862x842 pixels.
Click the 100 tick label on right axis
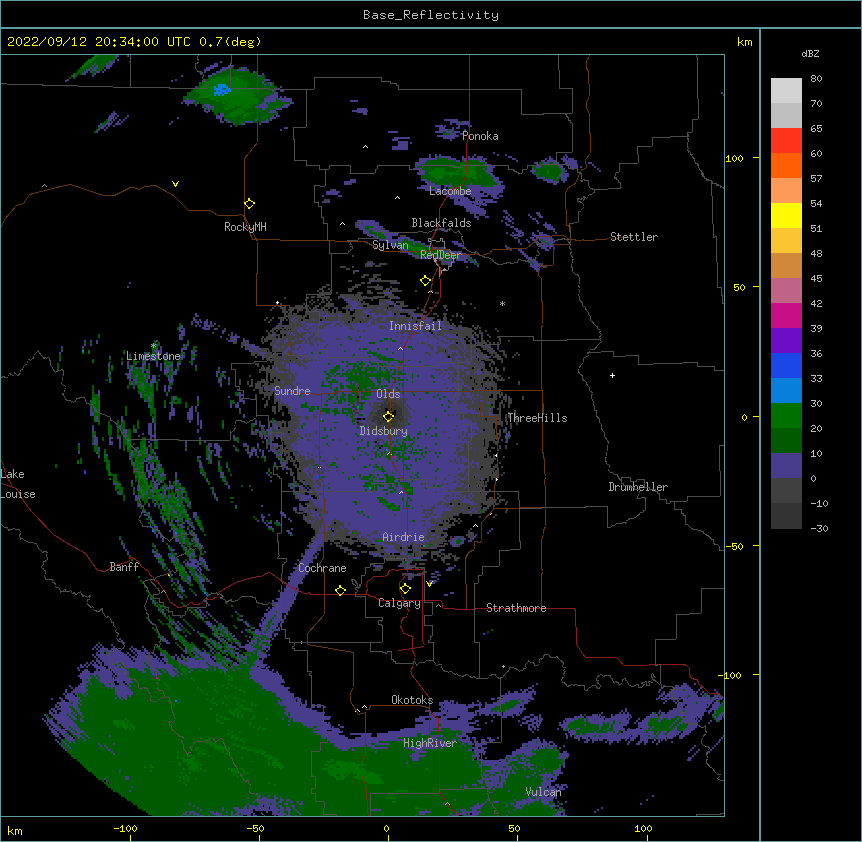pos(734,158)
